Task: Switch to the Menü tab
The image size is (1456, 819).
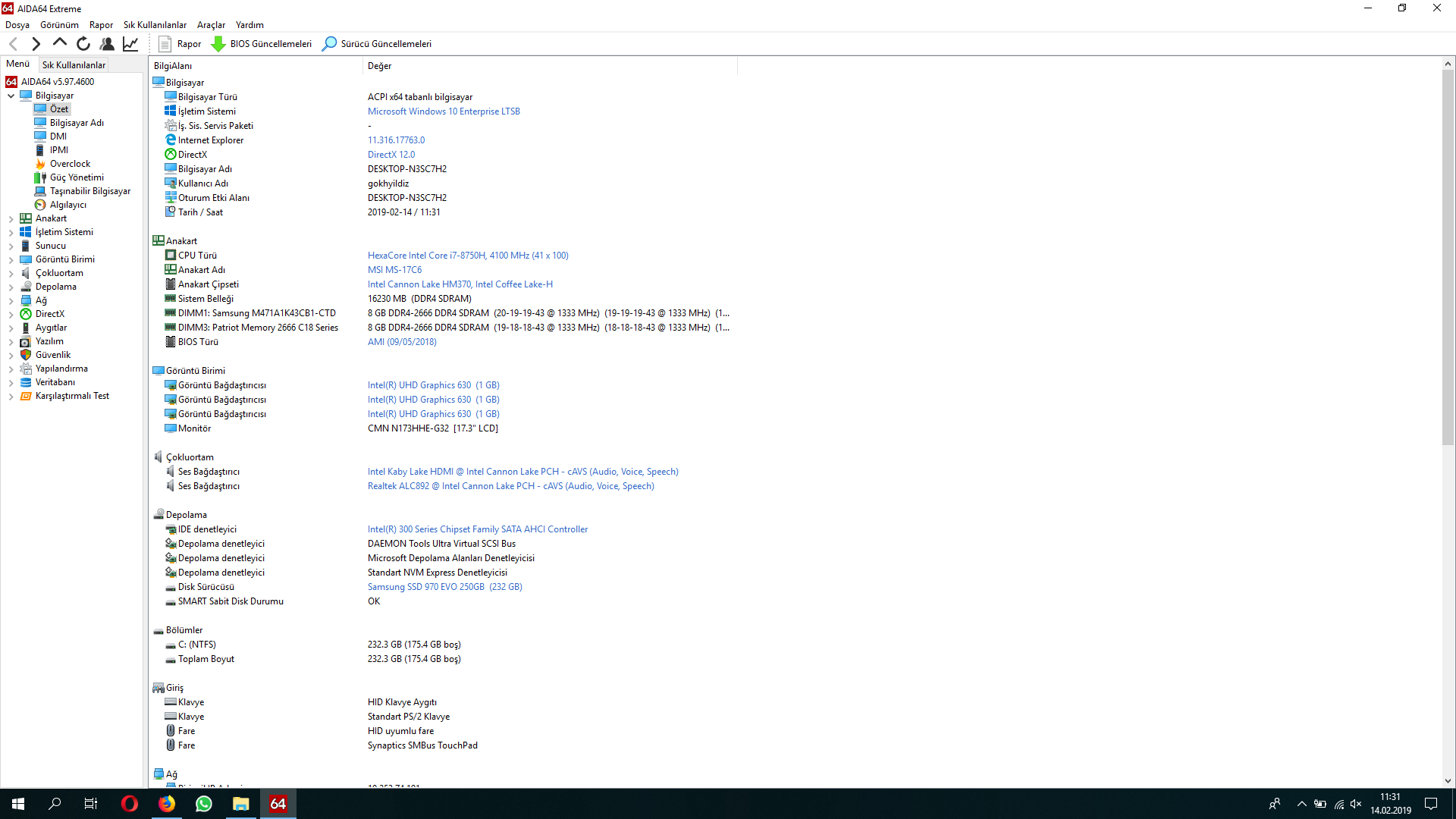Action: [x=18, y=64]
